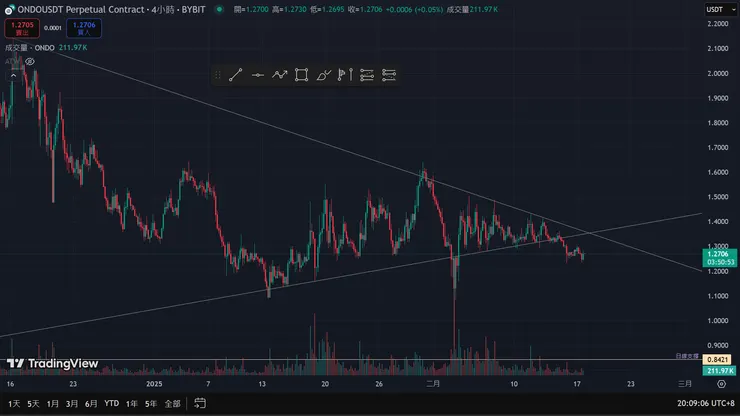The height and width of the screenshot is (416, 740).
Task: Select the trend line drawing tool
Action: 235,75
